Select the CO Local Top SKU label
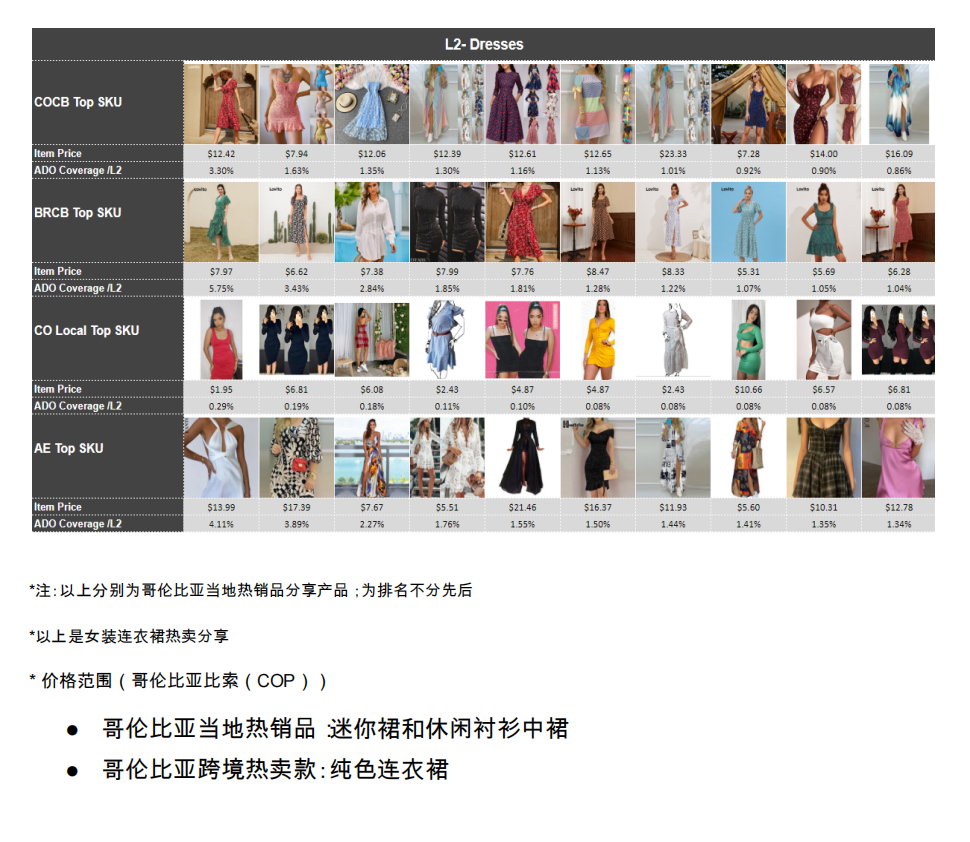Viewport: 970px width, 842px height. [x=86, y=330]
